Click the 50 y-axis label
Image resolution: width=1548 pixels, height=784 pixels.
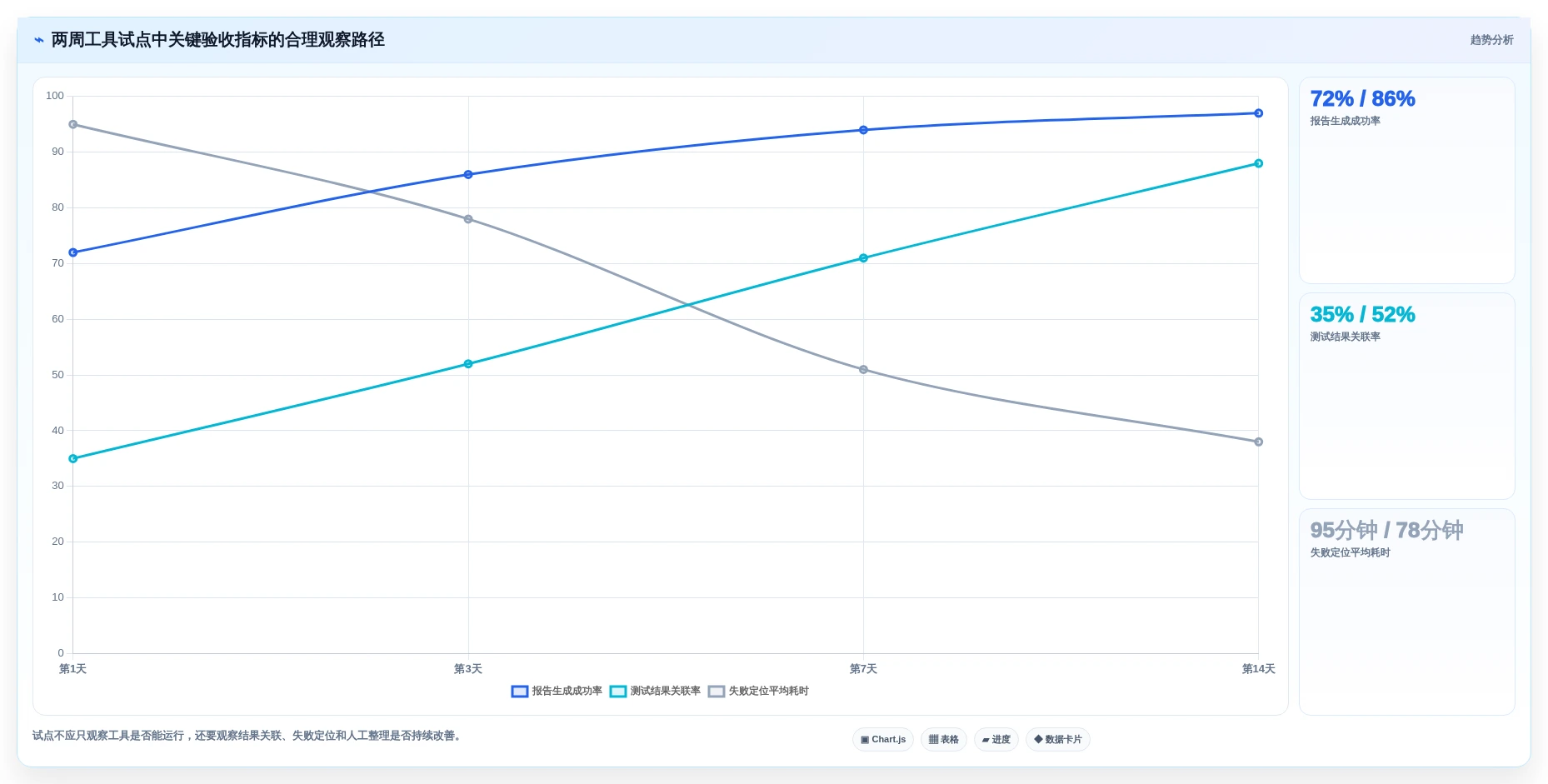click(x=57, y=375)
